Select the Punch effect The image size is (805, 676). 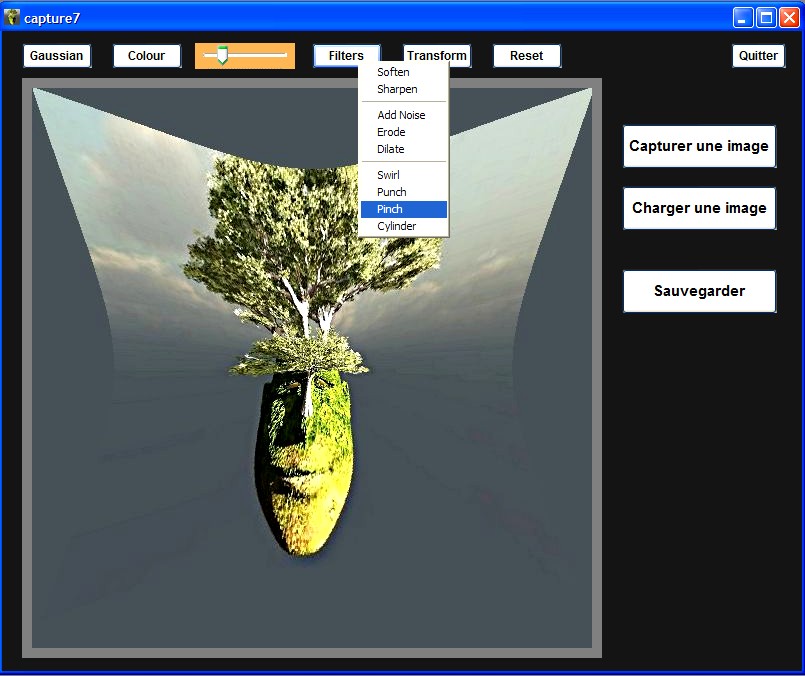coord(404,192)
